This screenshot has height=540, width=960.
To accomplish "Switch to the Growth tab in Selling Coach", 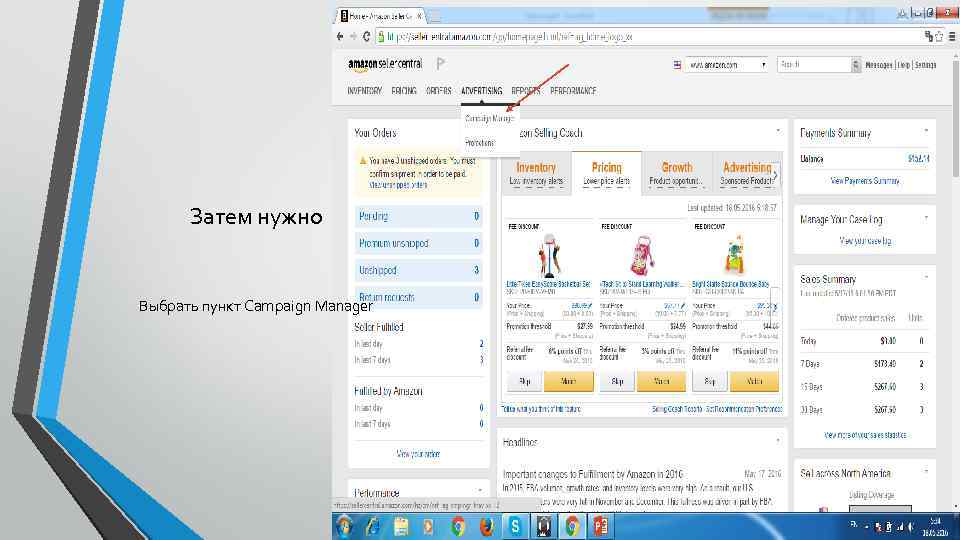I will (x=677, y=173).
